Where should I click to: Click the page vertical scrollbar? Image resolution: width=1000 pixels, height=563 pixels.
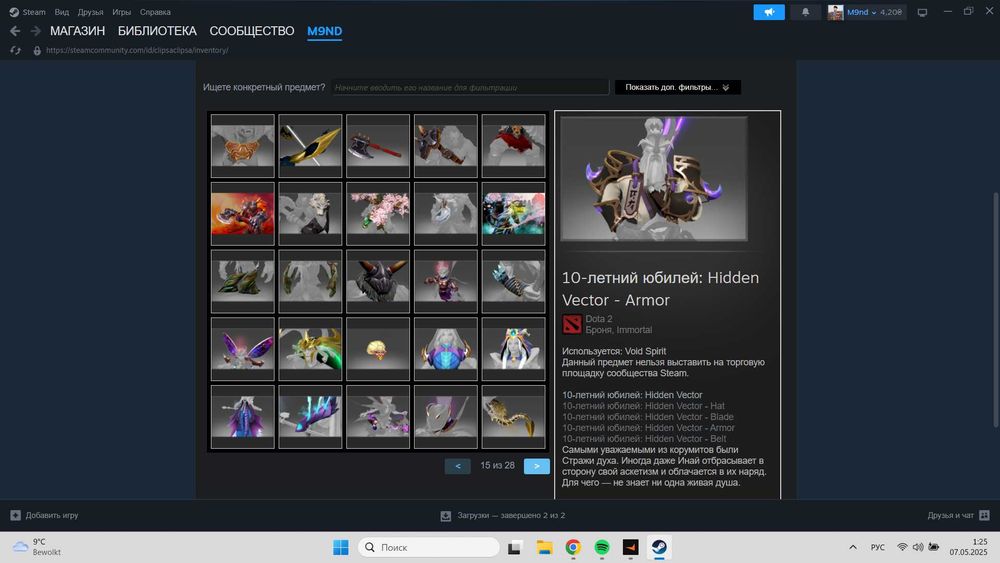coord(996,309)
